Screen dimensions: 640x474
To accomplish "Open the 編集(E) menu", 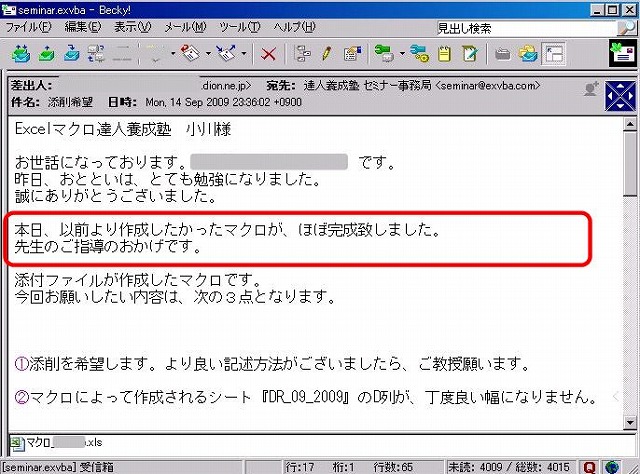I will tap(83, 27).
